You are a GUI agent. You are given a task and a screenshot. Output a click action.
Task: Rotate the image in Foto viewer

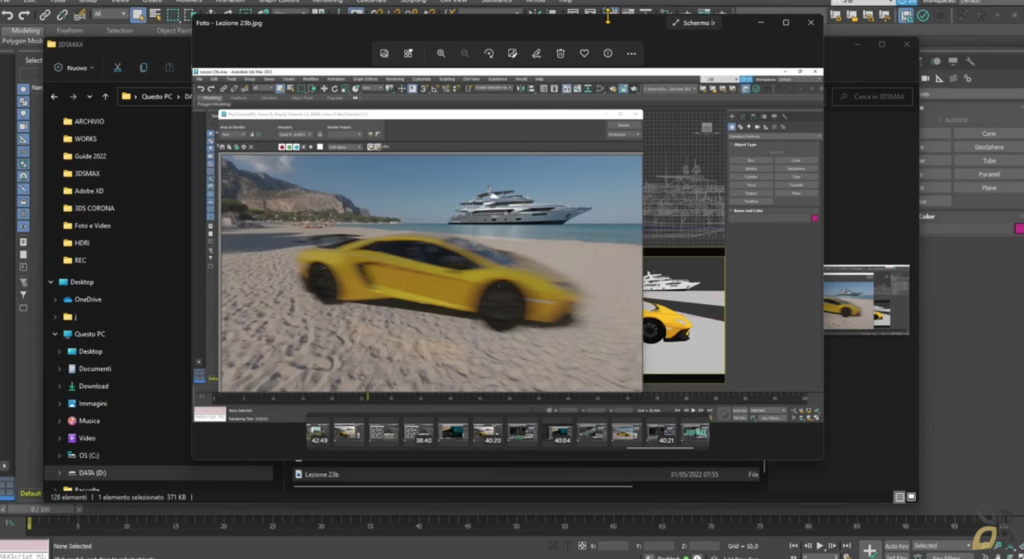coord(488,54)
